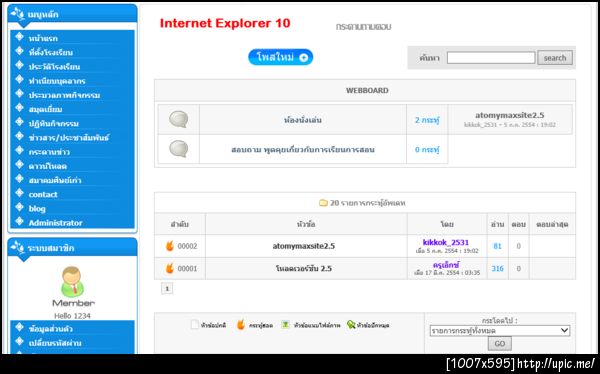
Task: Click the blank page icon in the legend
Action: point(195,325)
